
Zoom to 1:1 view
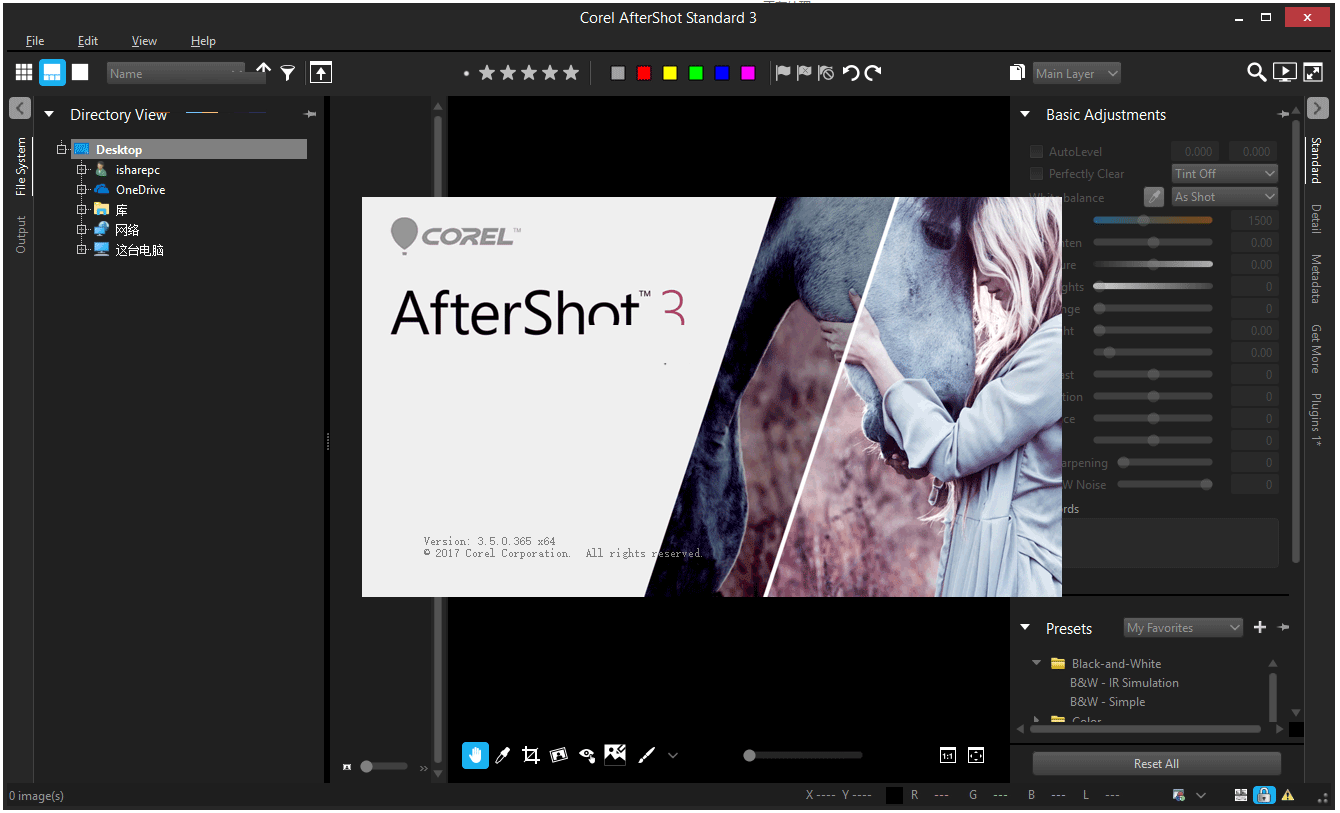click(x=948, y=756)
